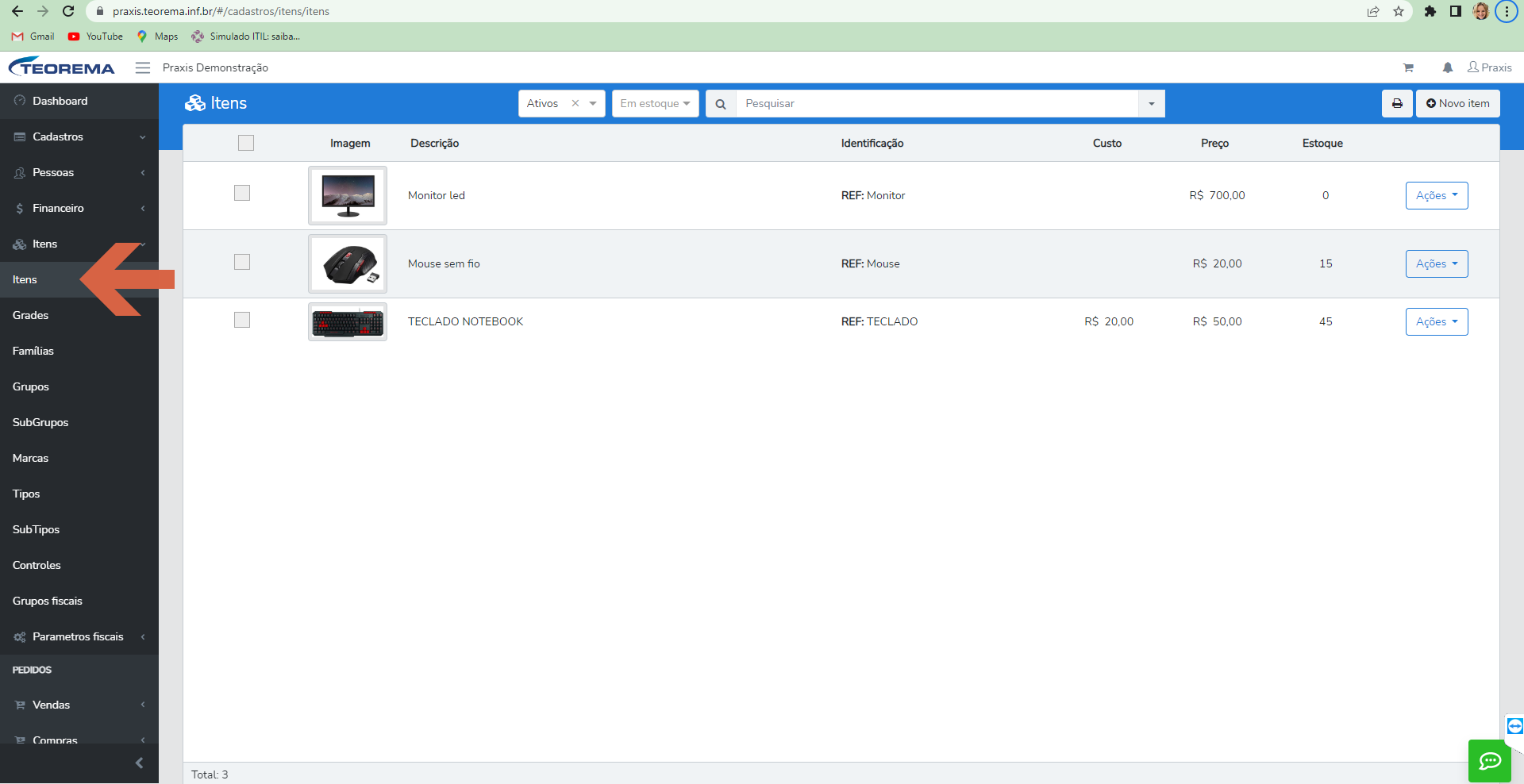Click the Custo column header
Image resolution: width=1524 pixels, height=784 pixels.
pos(1106,144)
